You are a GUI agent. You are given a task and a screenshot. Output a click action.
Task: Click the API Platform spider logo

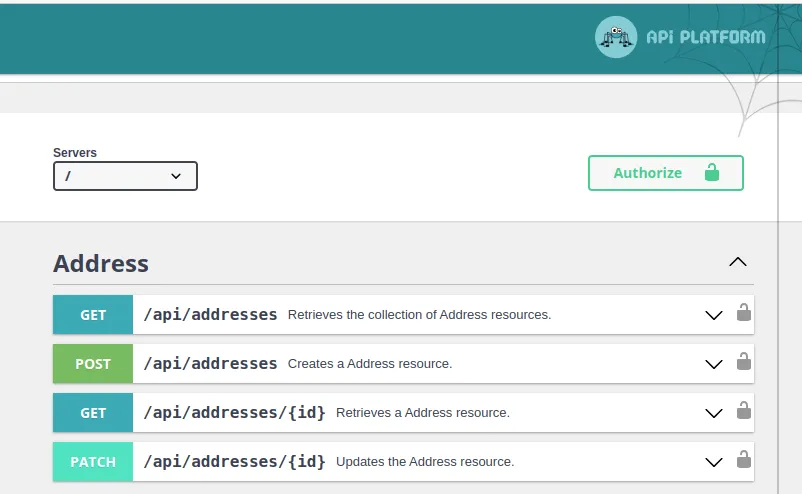pos(616,37)
